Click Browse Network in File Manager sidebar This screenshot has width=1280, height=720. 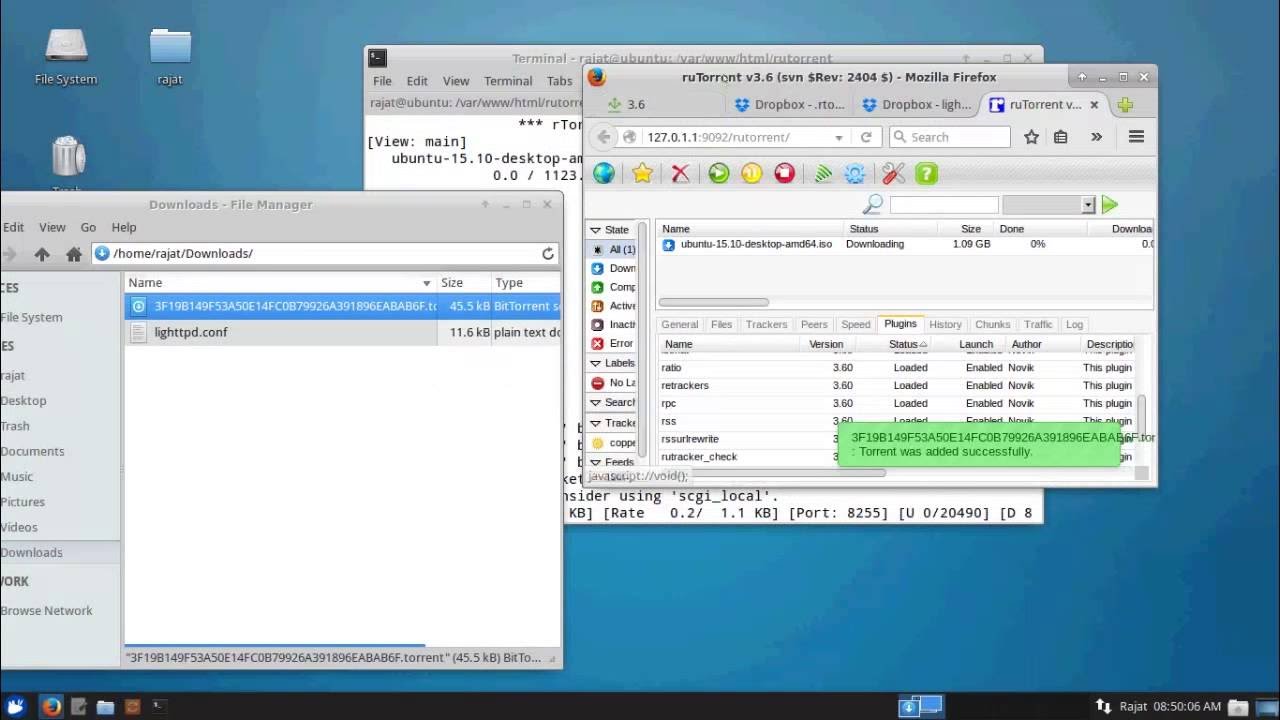click(46, 610)
